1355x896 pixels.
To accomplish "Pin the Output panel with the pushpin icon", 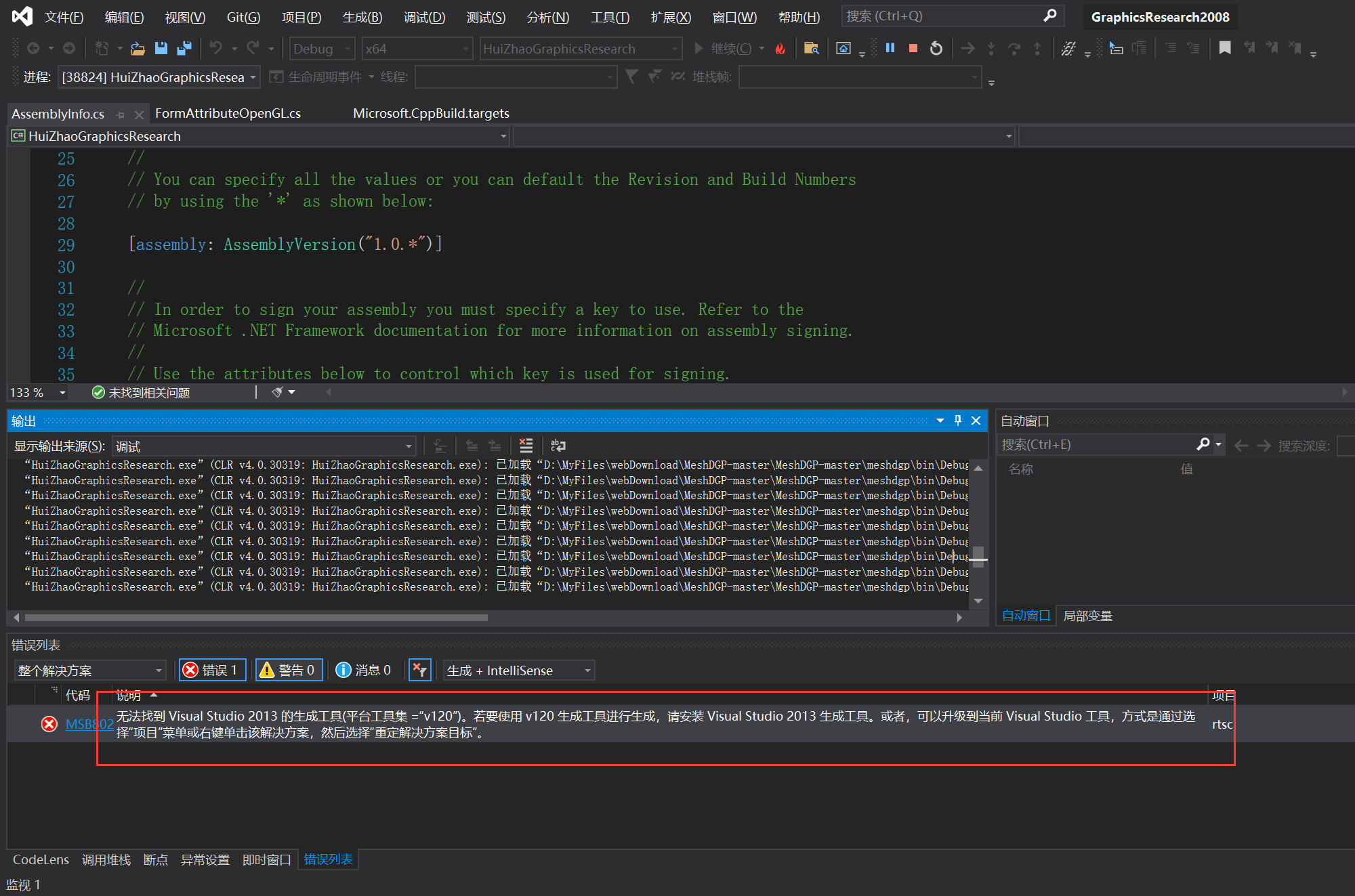I will point(958,421).
